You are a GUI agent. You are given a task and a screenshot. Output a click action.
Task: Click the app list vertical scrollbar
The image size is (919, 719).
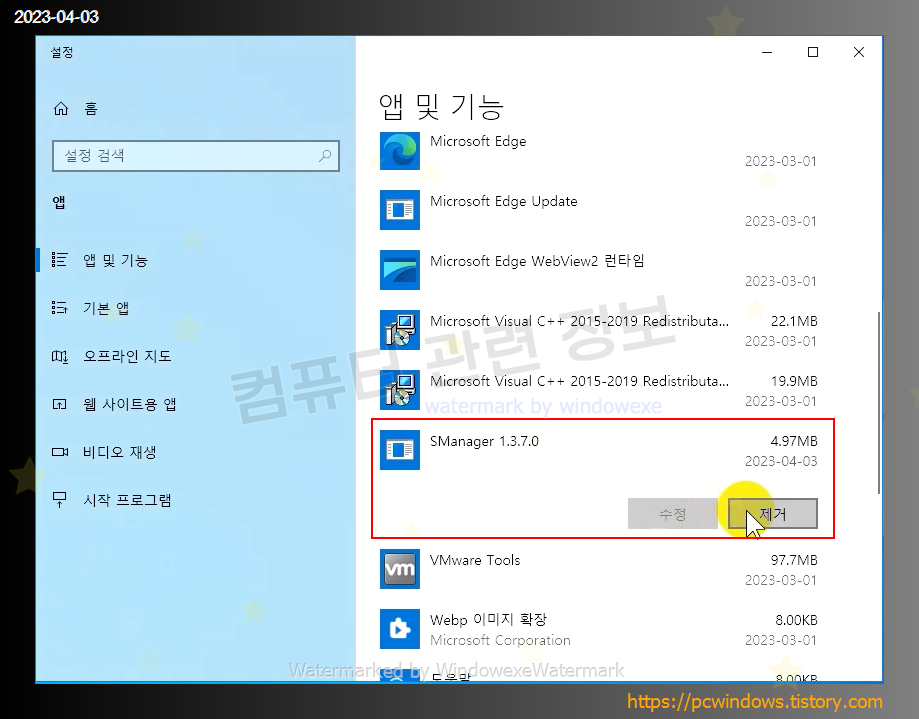[x=879, y=403]
